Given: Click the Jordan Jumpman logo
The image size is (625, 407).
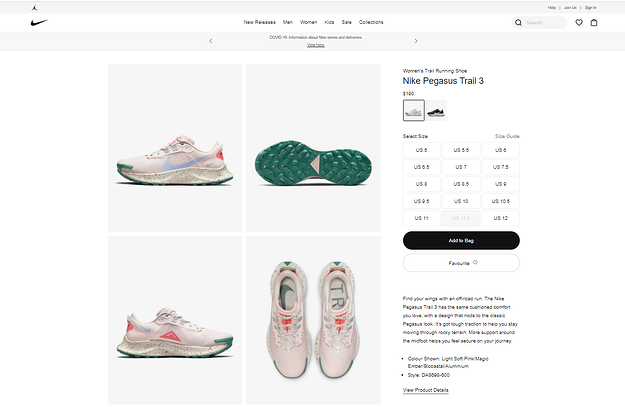Looking at the screenshot, I should click(34, 8).
